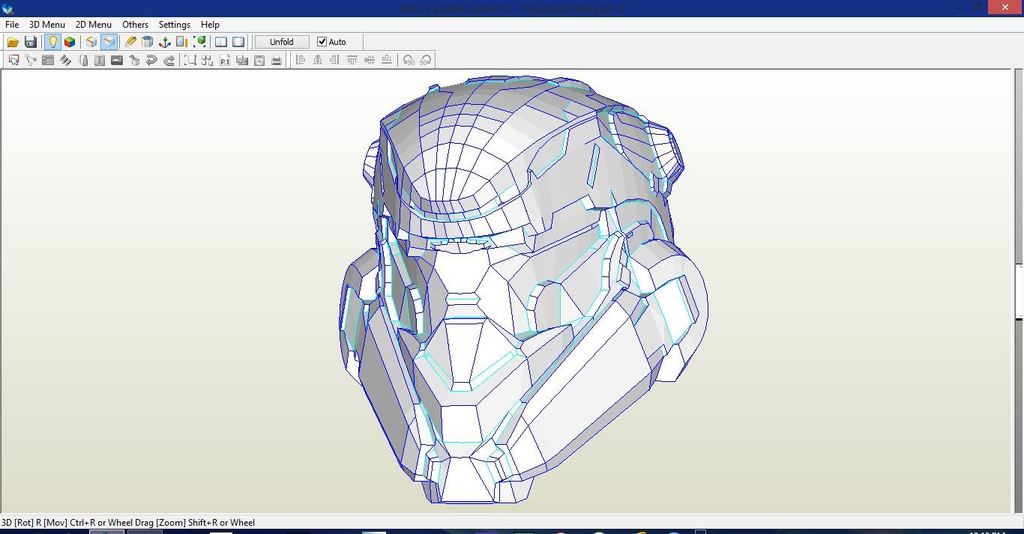Click the undo arrow icon
Image resolution: width=1024 pixels, height=534 pixels.
[152, 60]
